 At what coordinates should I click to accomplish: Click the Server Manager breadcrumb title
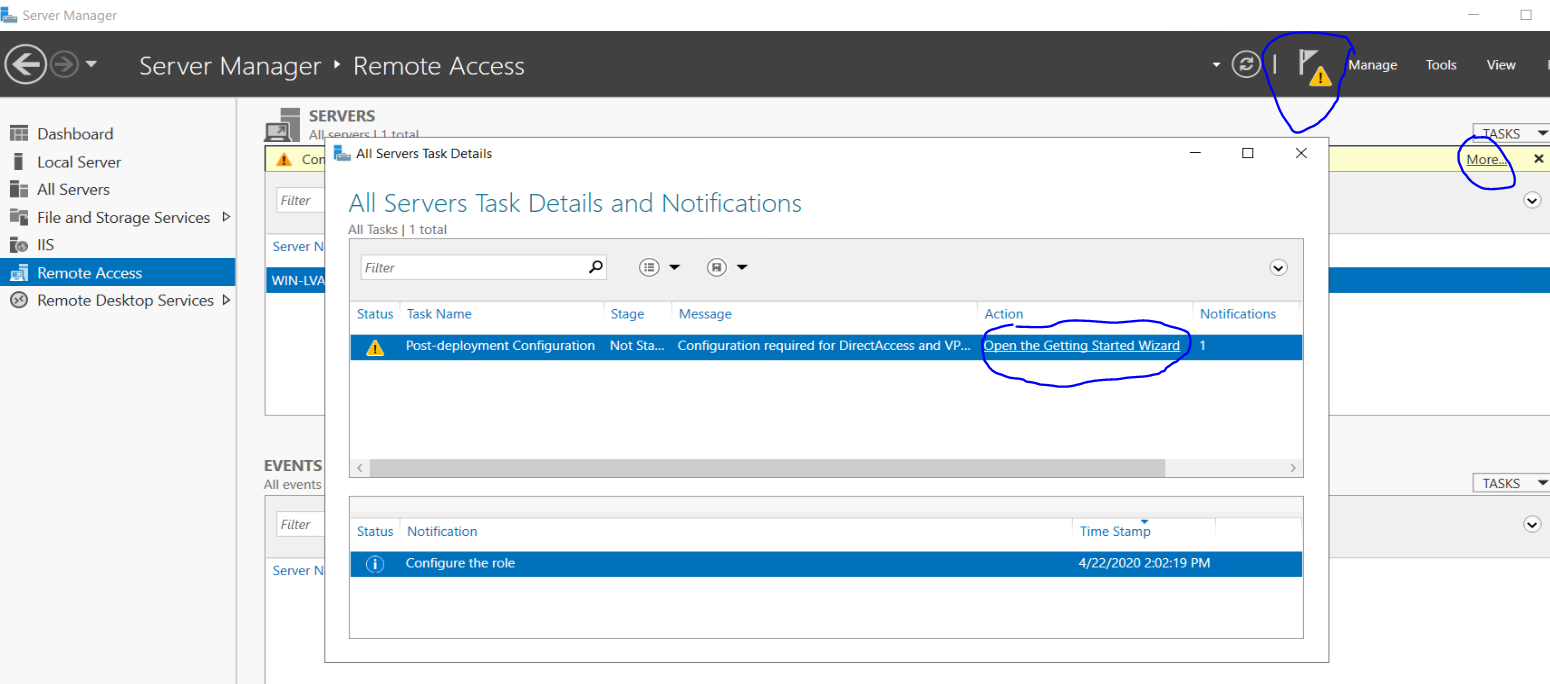(230, 66)
